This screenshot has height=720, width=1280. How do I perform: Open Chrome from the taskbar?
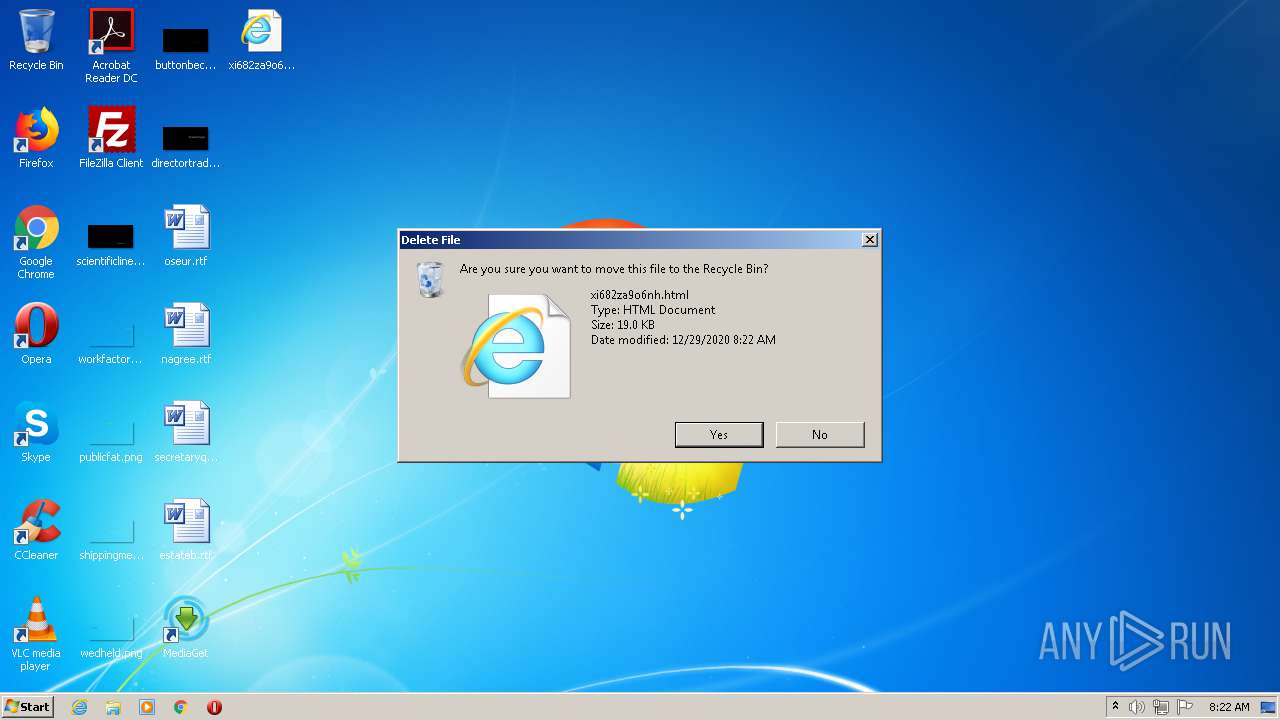[181, 707]
